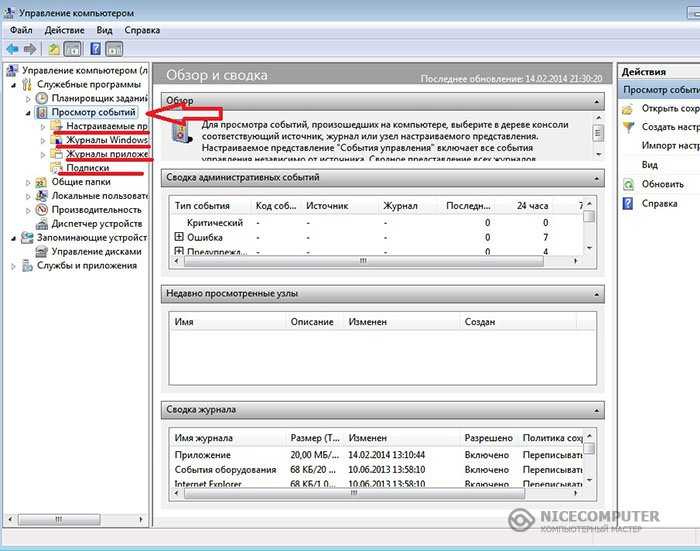The image size is (700, 551).
Task: Click the Подписки folder icon
Action: [x=56, y=168]
